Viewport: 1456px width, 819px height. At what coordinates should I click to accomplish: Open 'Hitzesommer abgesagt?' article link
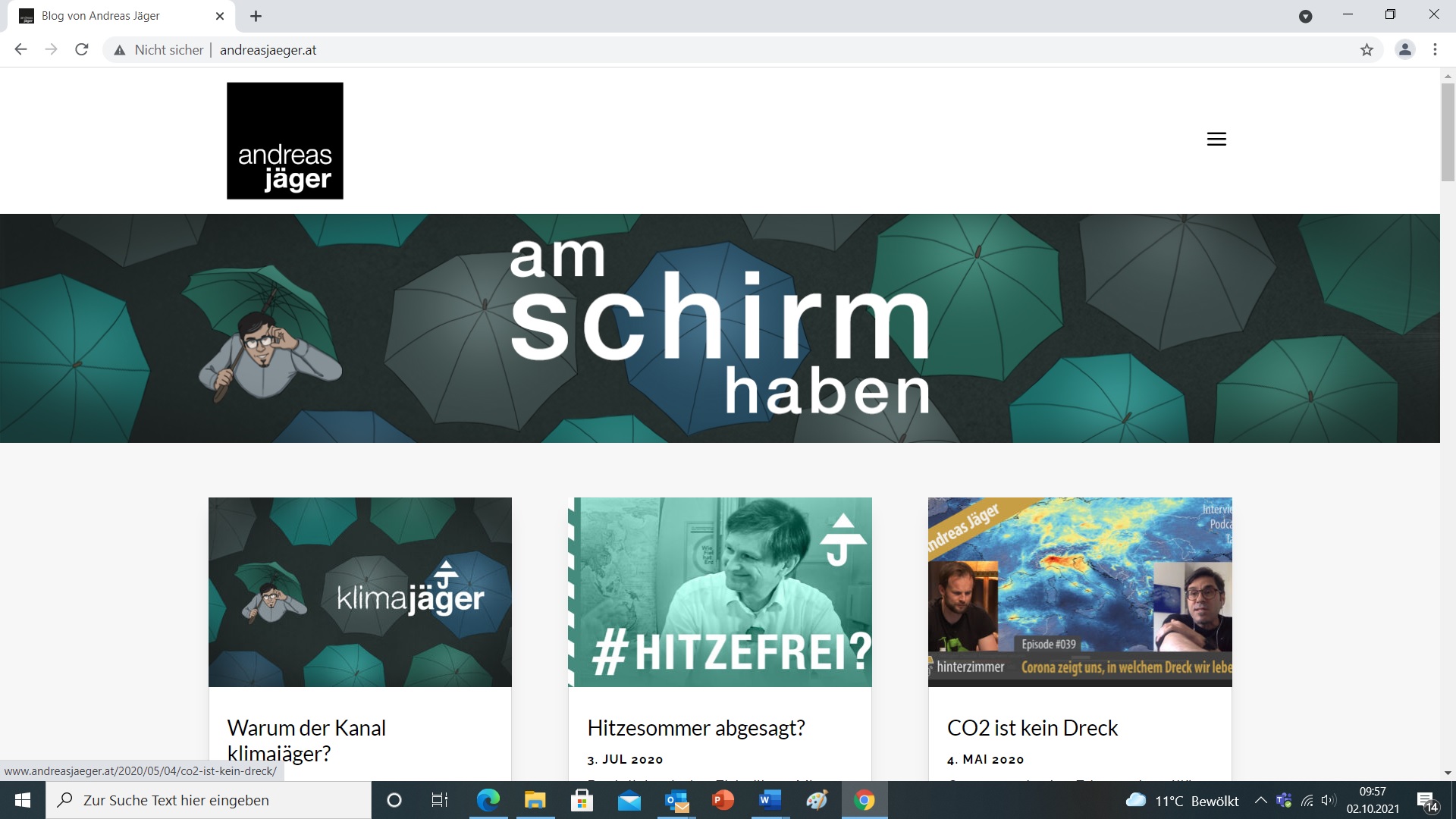tap(695, 728)
